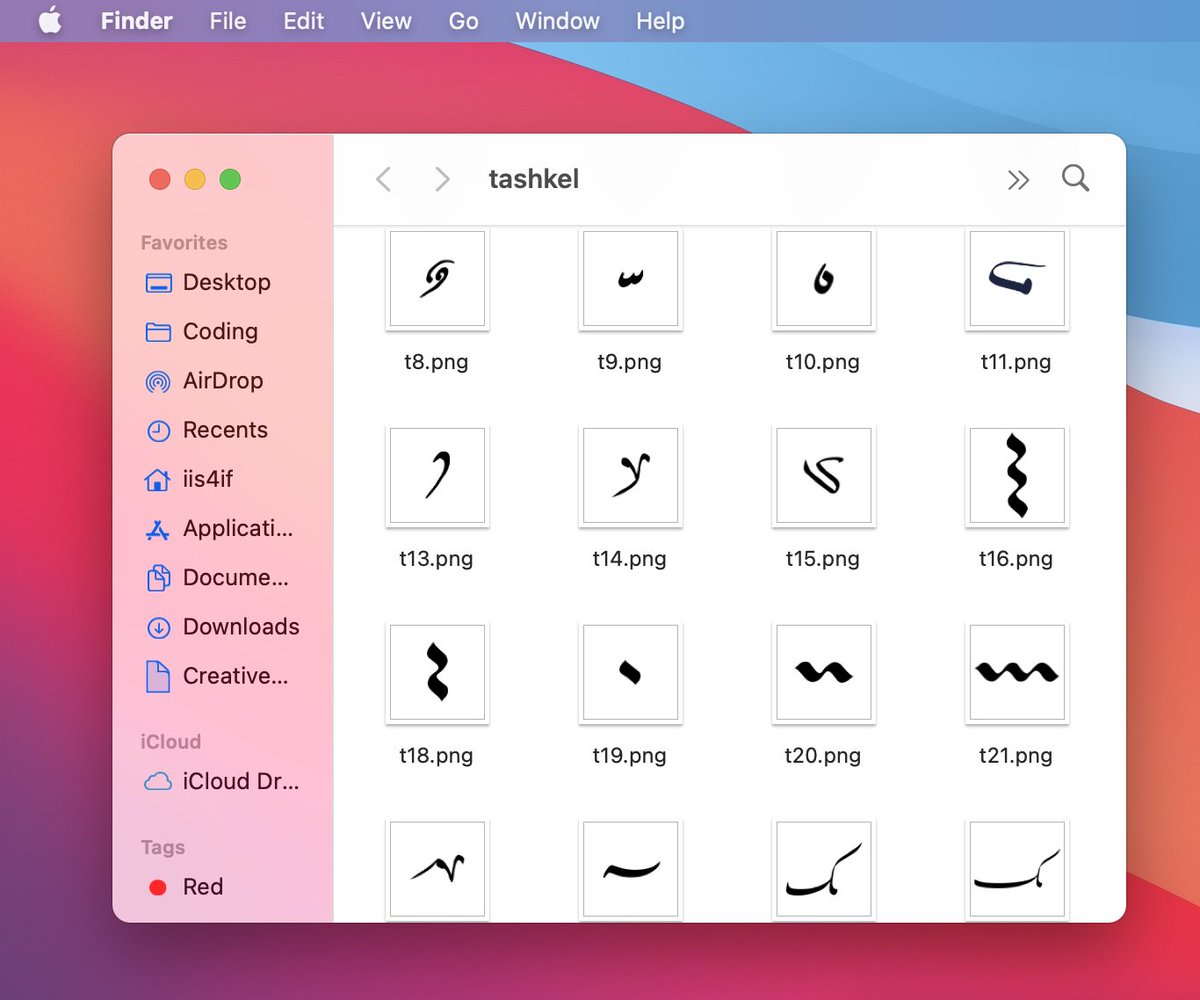Select the t9.png thumbnail
This screenshot has height=1000, width=1200.
click(630, 279)
